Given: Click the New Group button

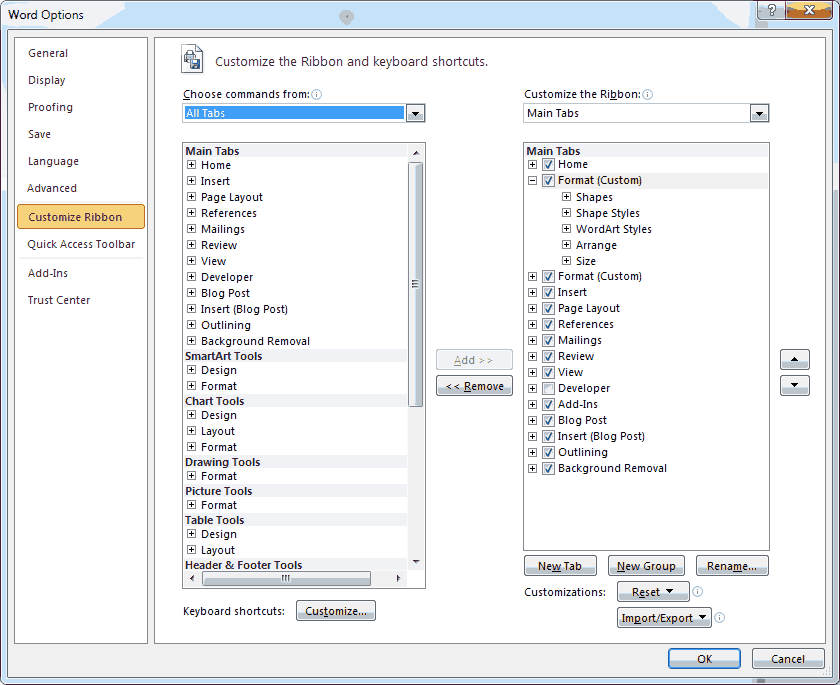Looking at the screenshot, I should click(x=646, y=566).
